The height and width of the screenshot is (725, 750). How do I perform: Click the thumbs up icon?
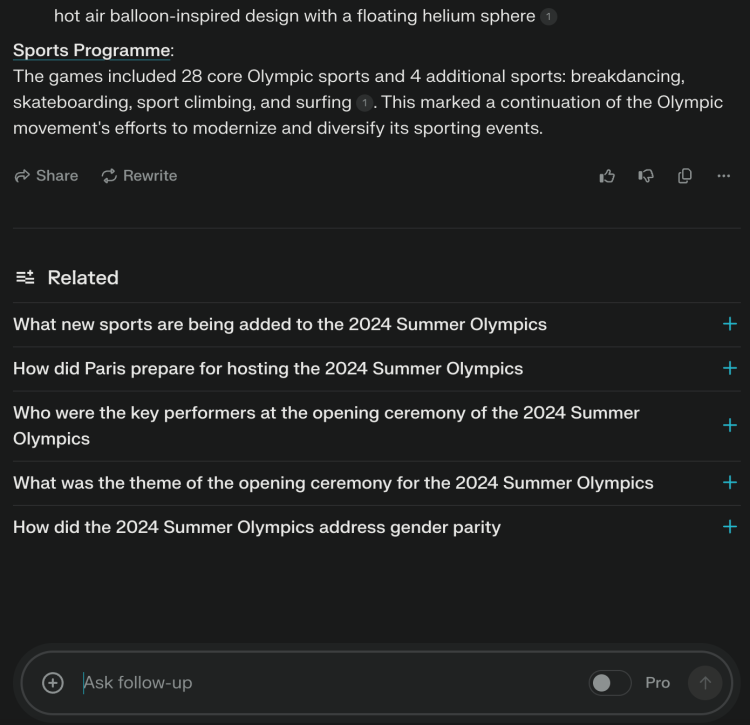pyautogui.click(x=607, y=176)
